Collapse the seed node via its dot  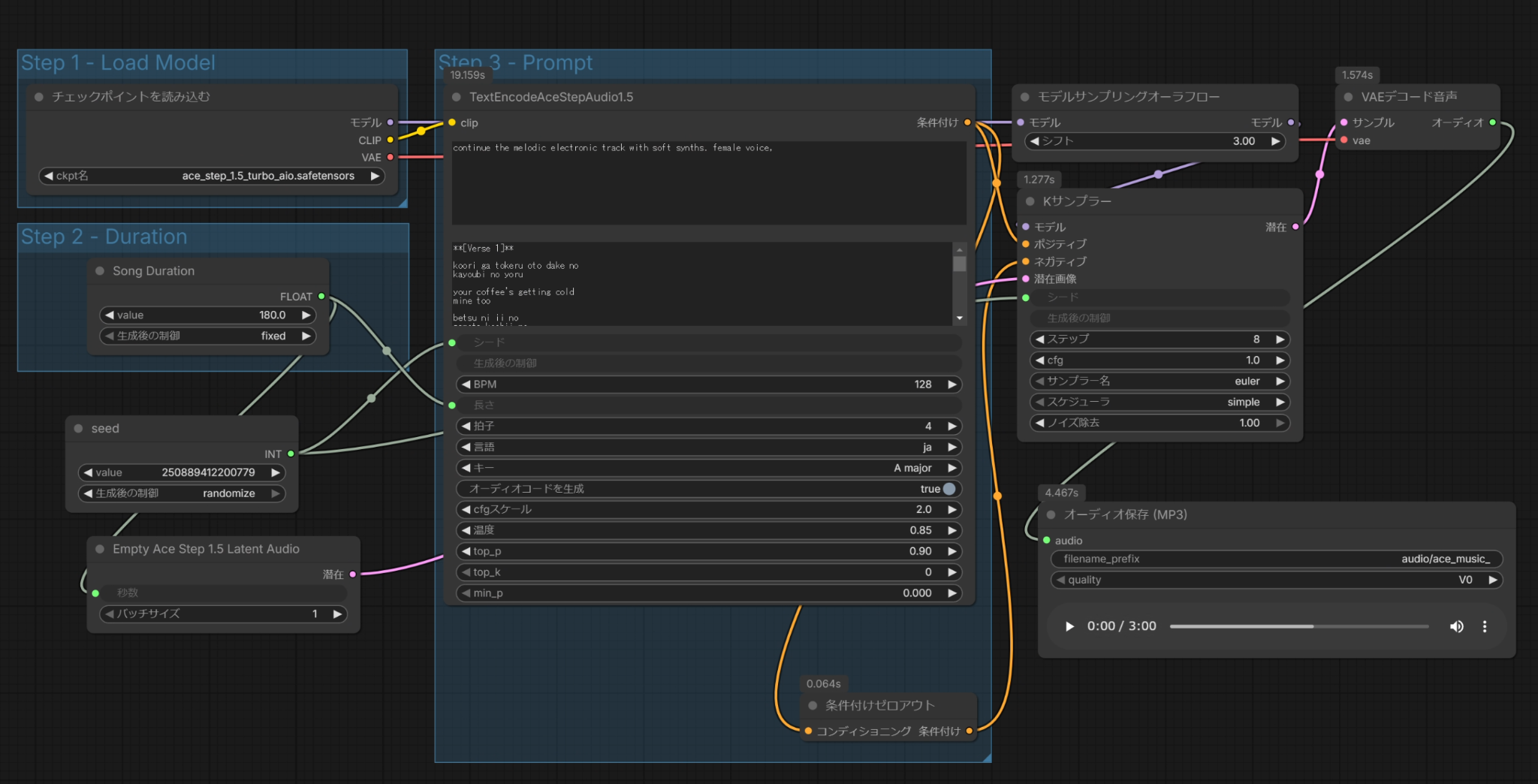click(78, 428)
